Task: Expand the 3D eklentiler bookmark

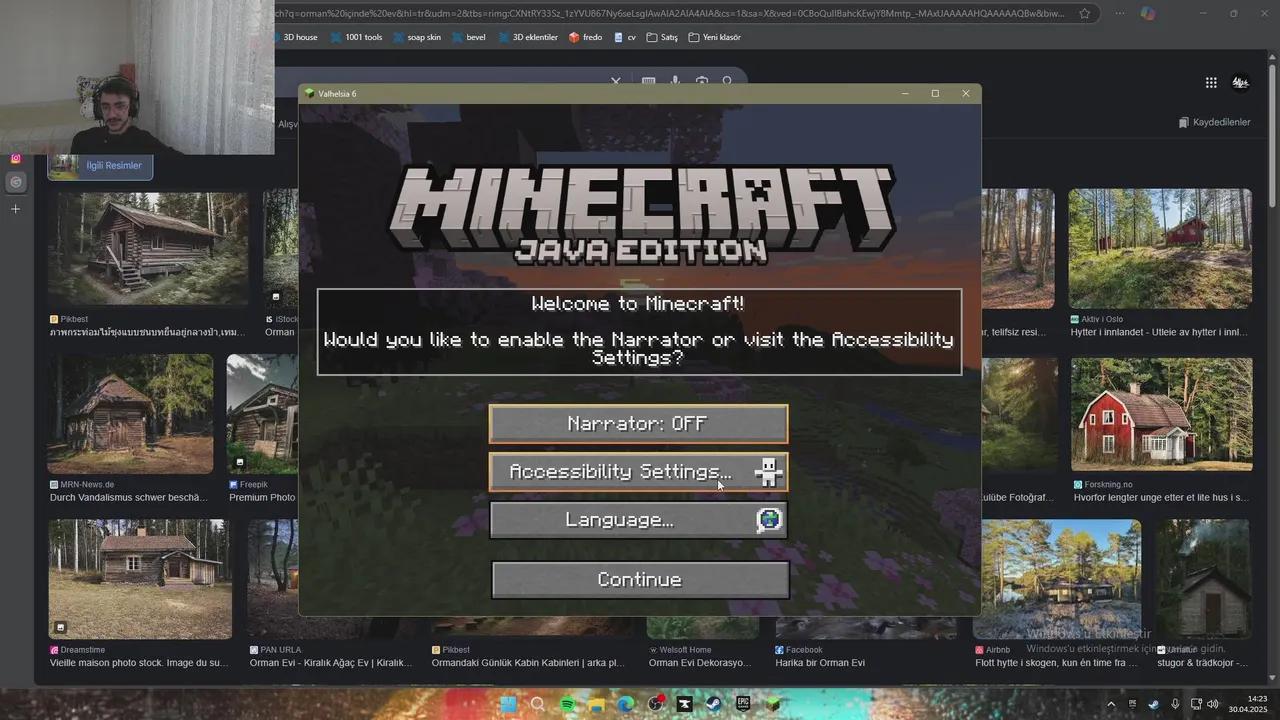Action: click(528, 37)
